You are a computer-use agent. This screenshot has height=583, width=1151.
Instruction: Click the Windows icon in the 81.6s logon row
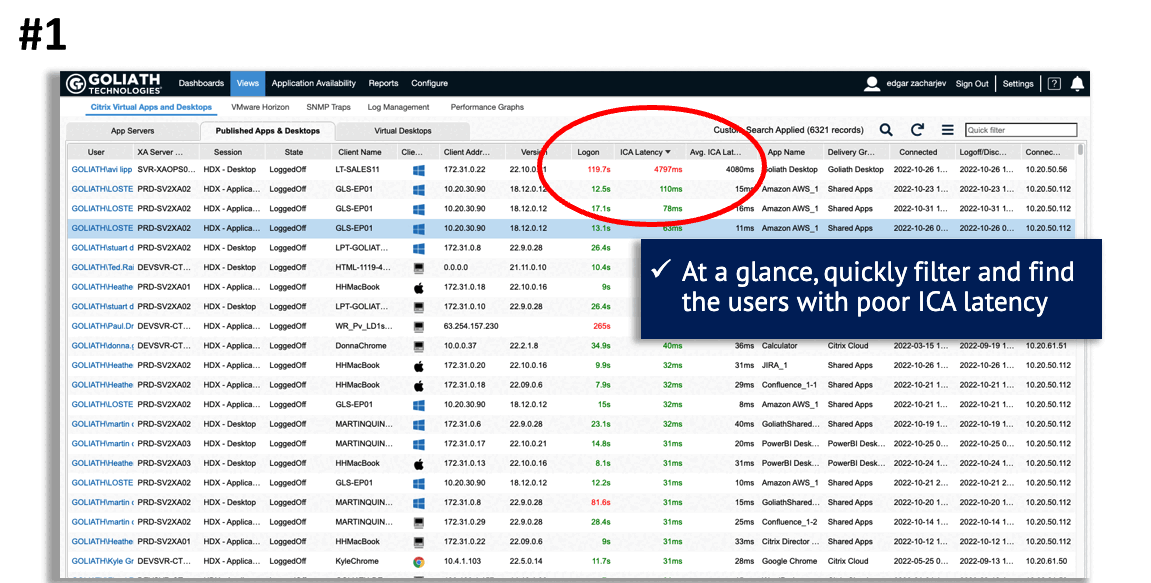point(418,503)
